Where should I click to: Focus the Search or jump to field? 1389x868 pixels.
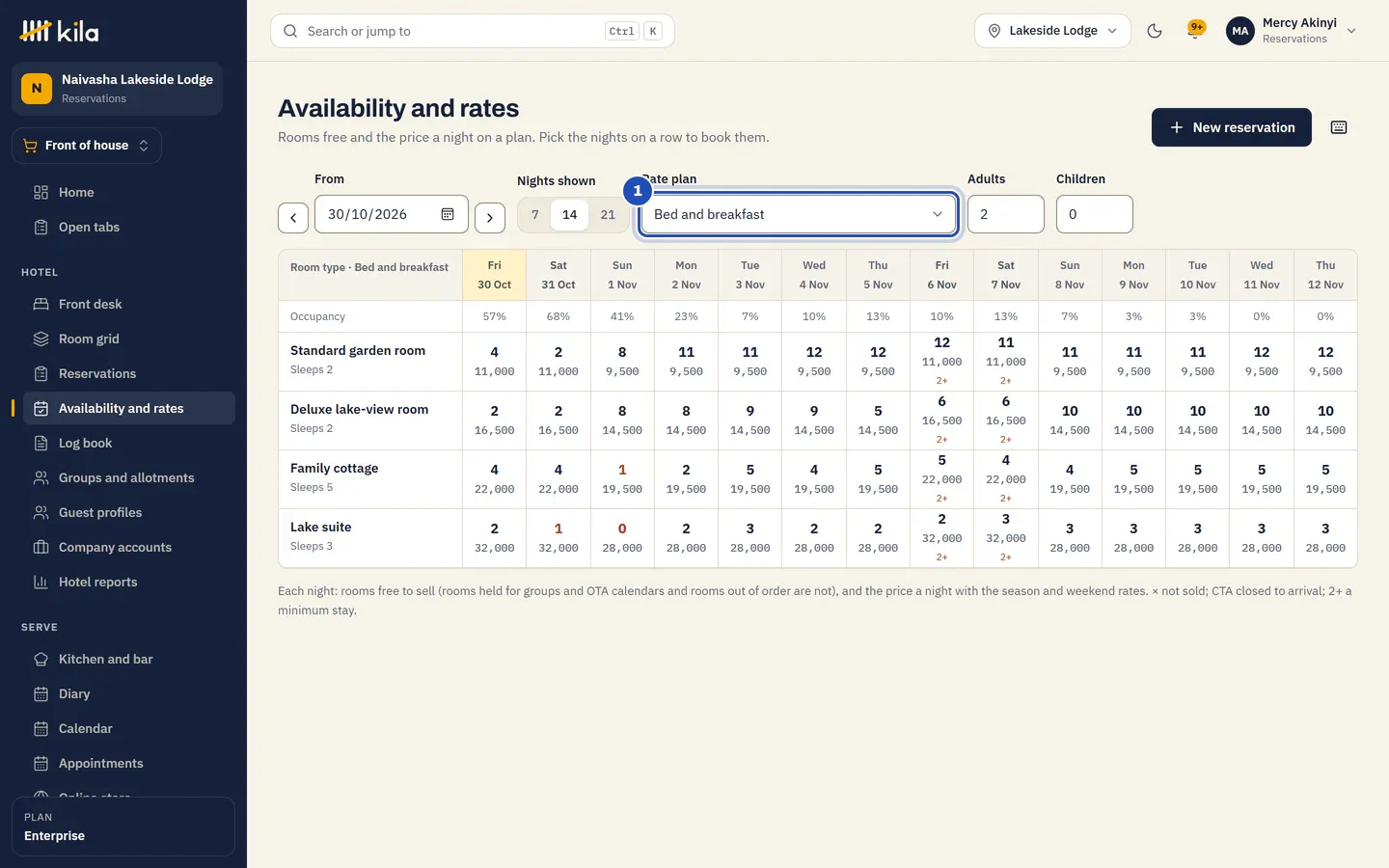[473, 31]
